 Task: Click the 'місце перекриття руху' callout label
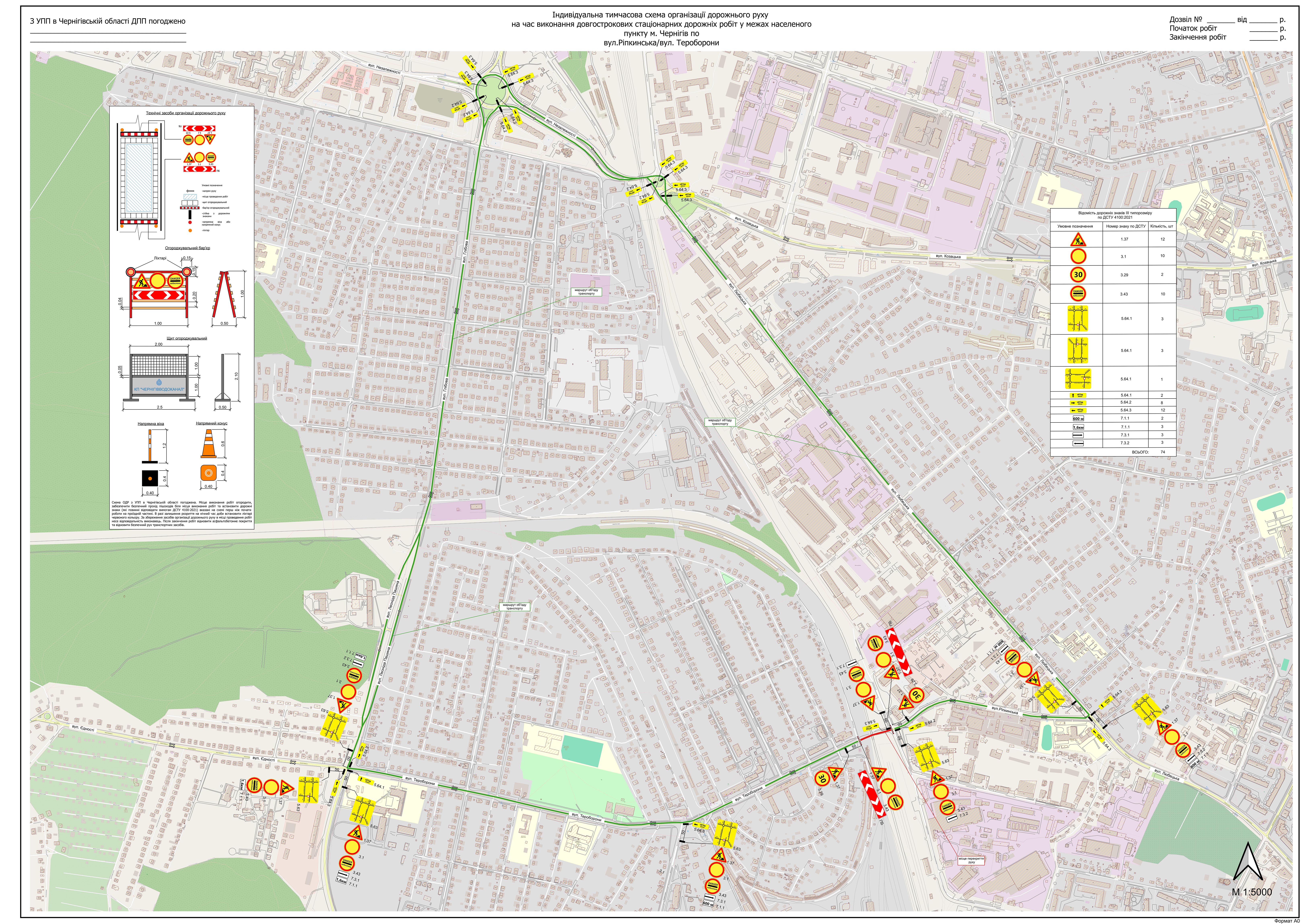[x=971, y=861]
